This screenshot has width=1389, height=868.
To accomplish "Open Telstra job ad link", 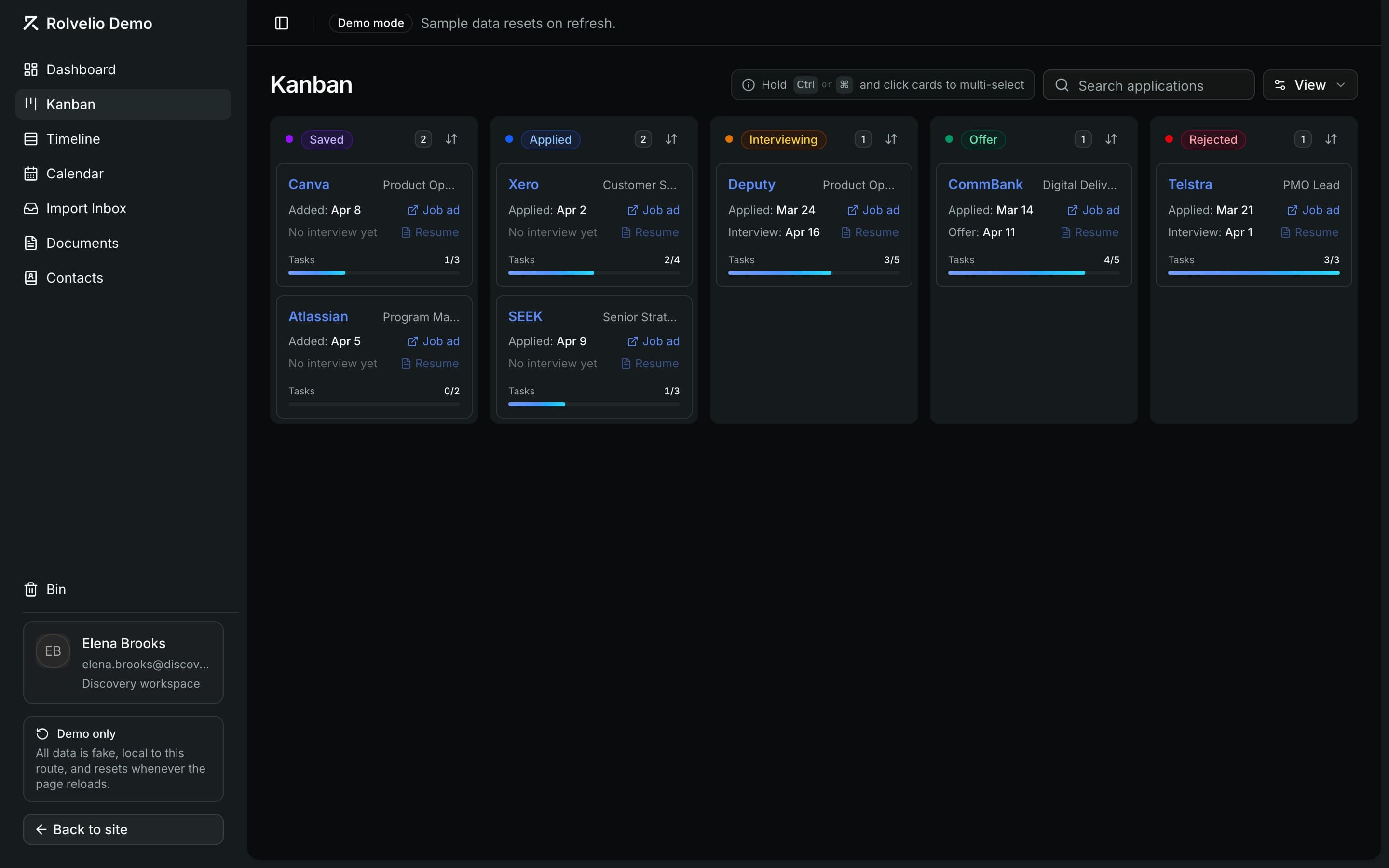I will coord(1313,210).
